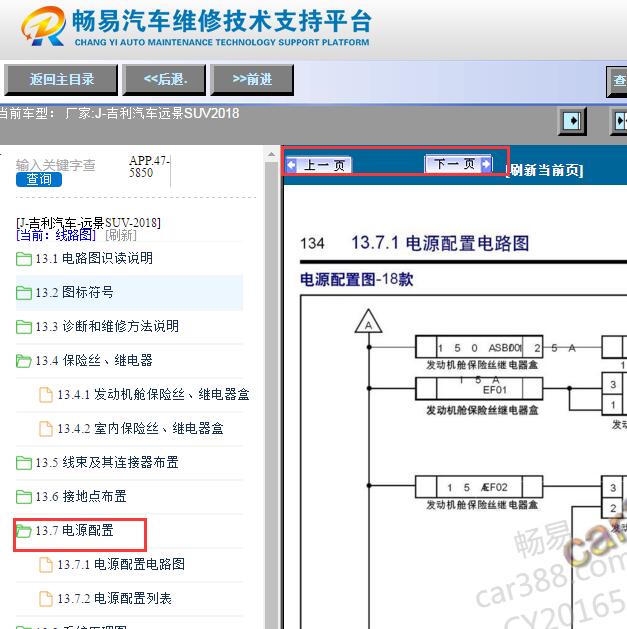The height and width of the screenshot is (629, 627).
Task: Open folder 13.2 图标符号
Action: click(x=74, y=292)
